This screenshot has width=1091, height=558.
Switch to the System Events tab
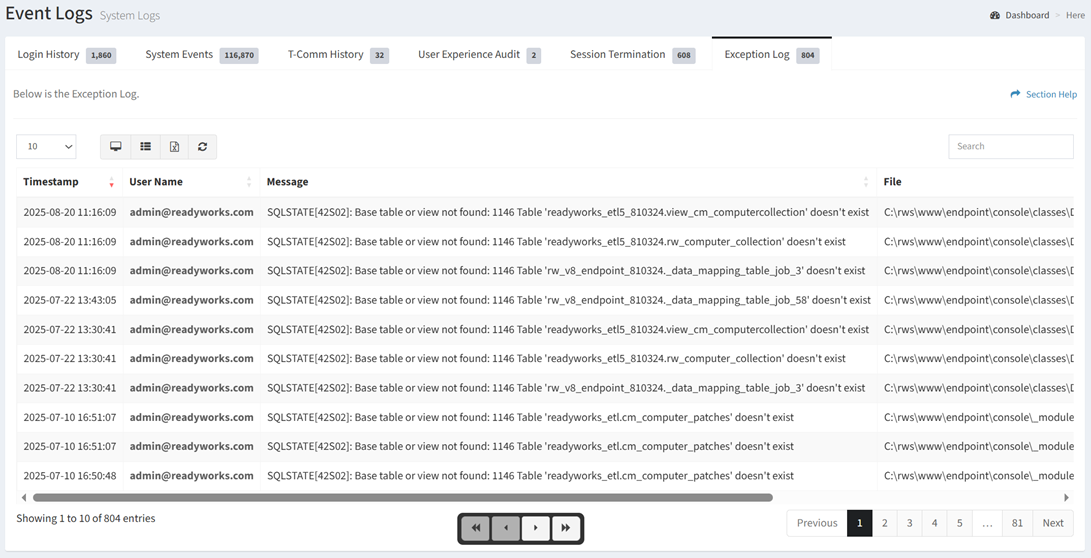[x=202, y=54]
